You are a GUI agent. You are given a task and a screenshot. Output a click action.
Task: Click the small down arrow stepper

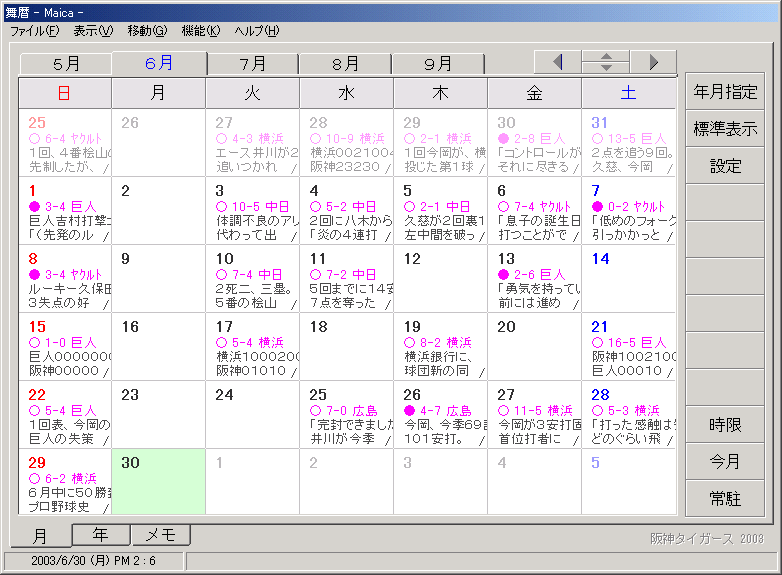coord(606,68)
